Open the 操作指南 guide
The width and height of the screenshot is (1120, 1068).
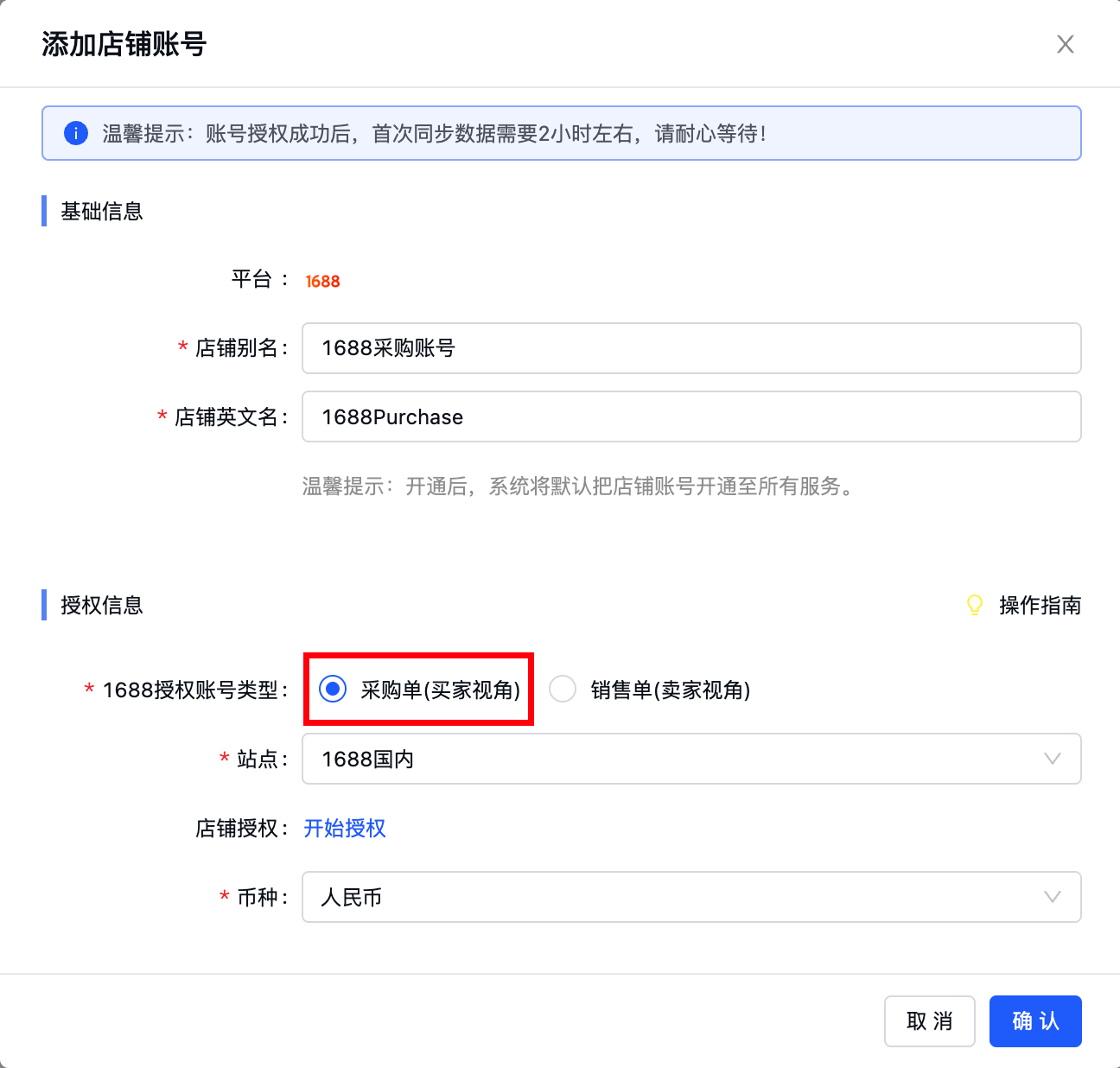pyautogui.click(x=1040, y=605)
